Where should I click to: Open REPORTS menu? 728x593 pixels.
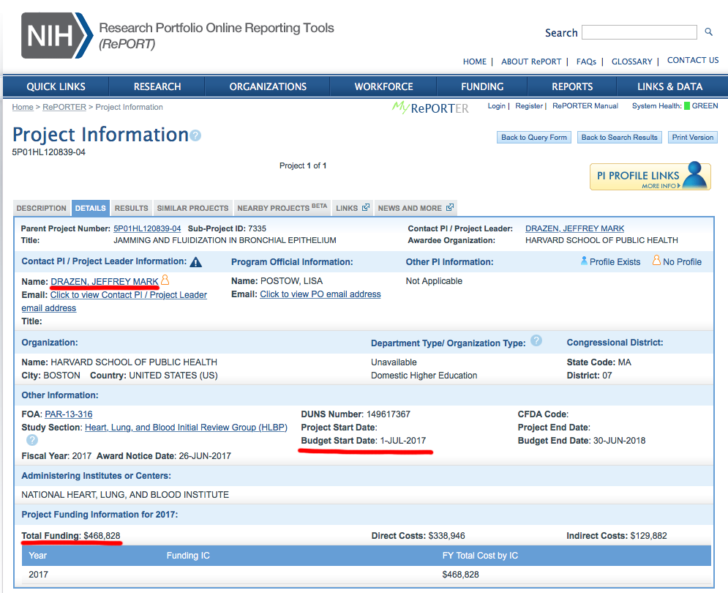572,87
